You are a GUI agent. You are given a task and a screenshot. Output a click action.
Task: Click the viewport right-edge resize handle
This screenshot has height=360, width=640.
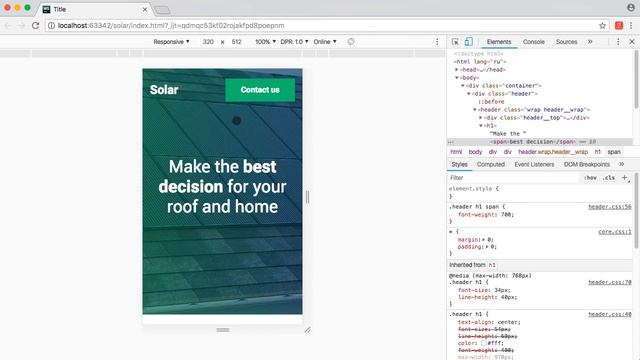coord(307,197)
